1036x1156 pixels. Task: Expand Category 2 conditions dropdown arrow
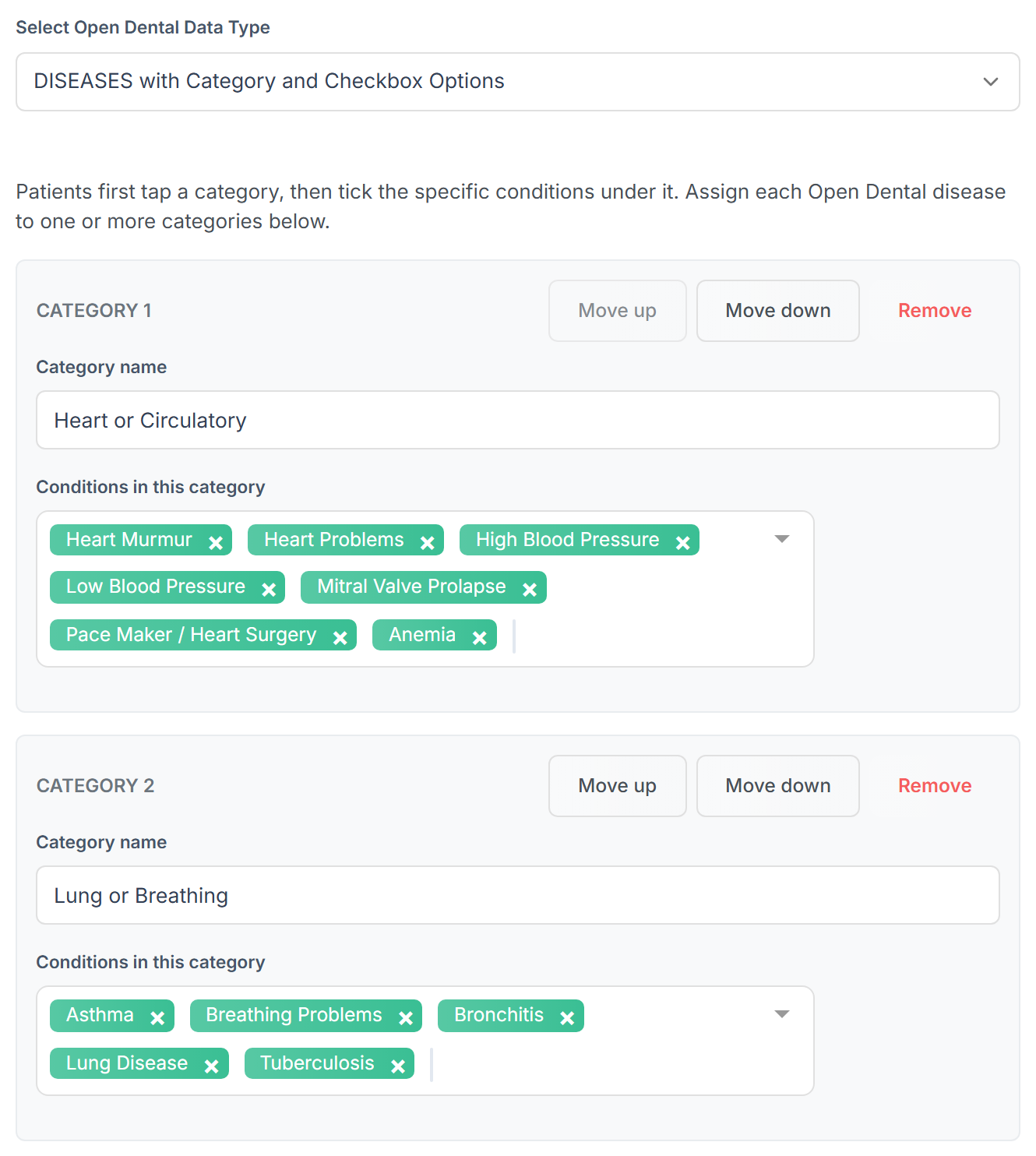(x=782, y=1014)
